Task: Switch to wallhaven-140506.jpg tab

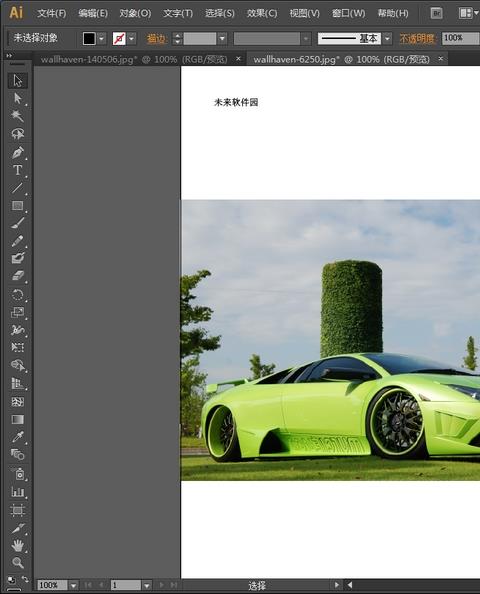Action: pos(134,59)
